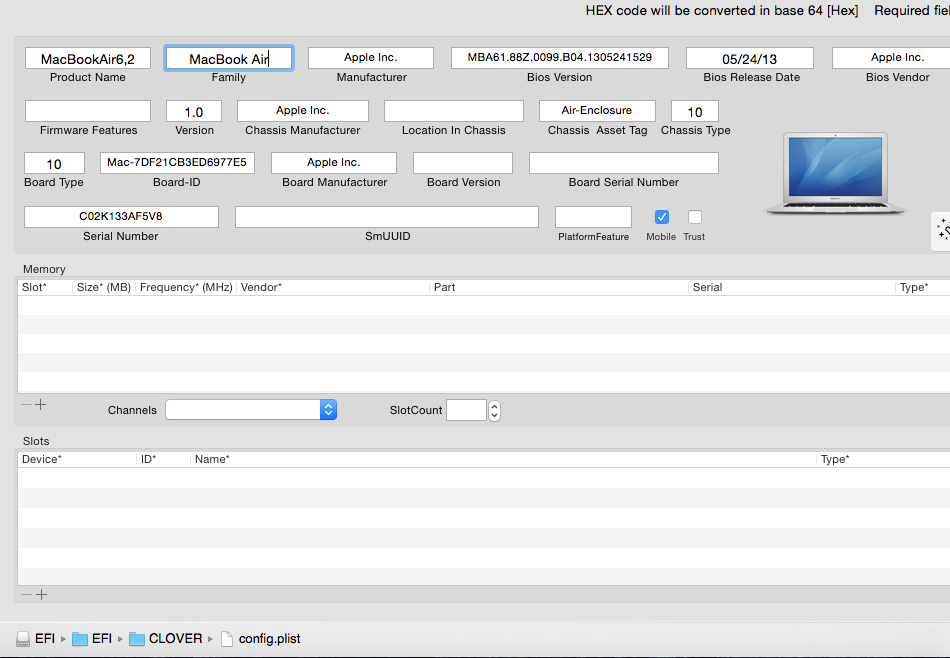Image resolution: width=950 pixels, height=658 pixels.
Task: Open the Channels dropdown
Action: tap(251, 410)
